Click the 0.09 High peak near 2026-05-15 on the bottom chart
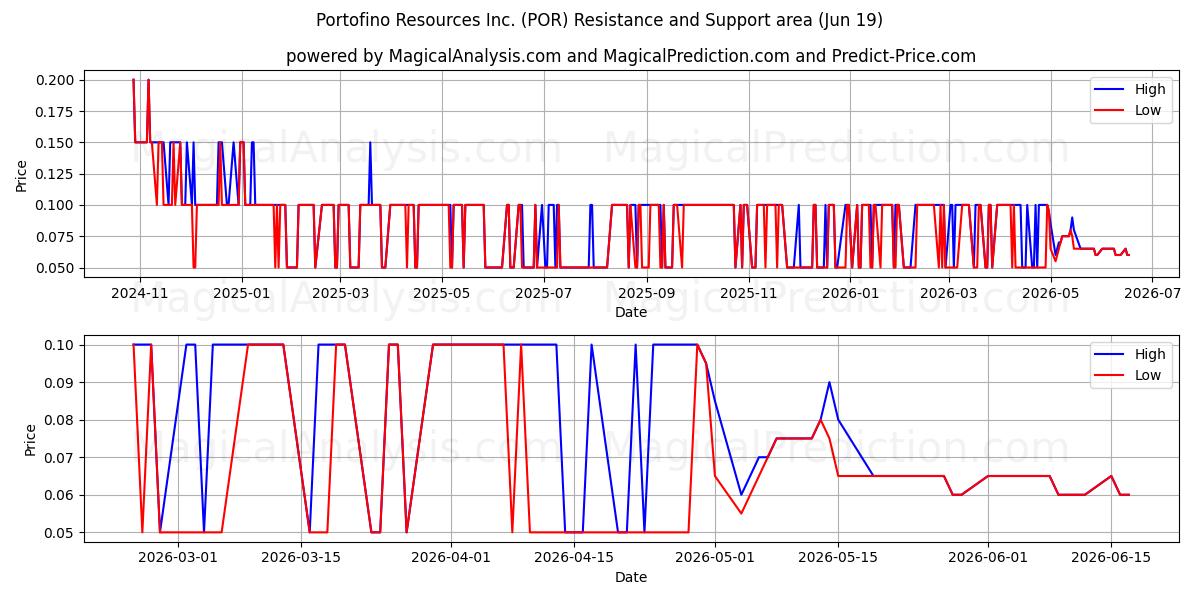 [x=829, y=382]
